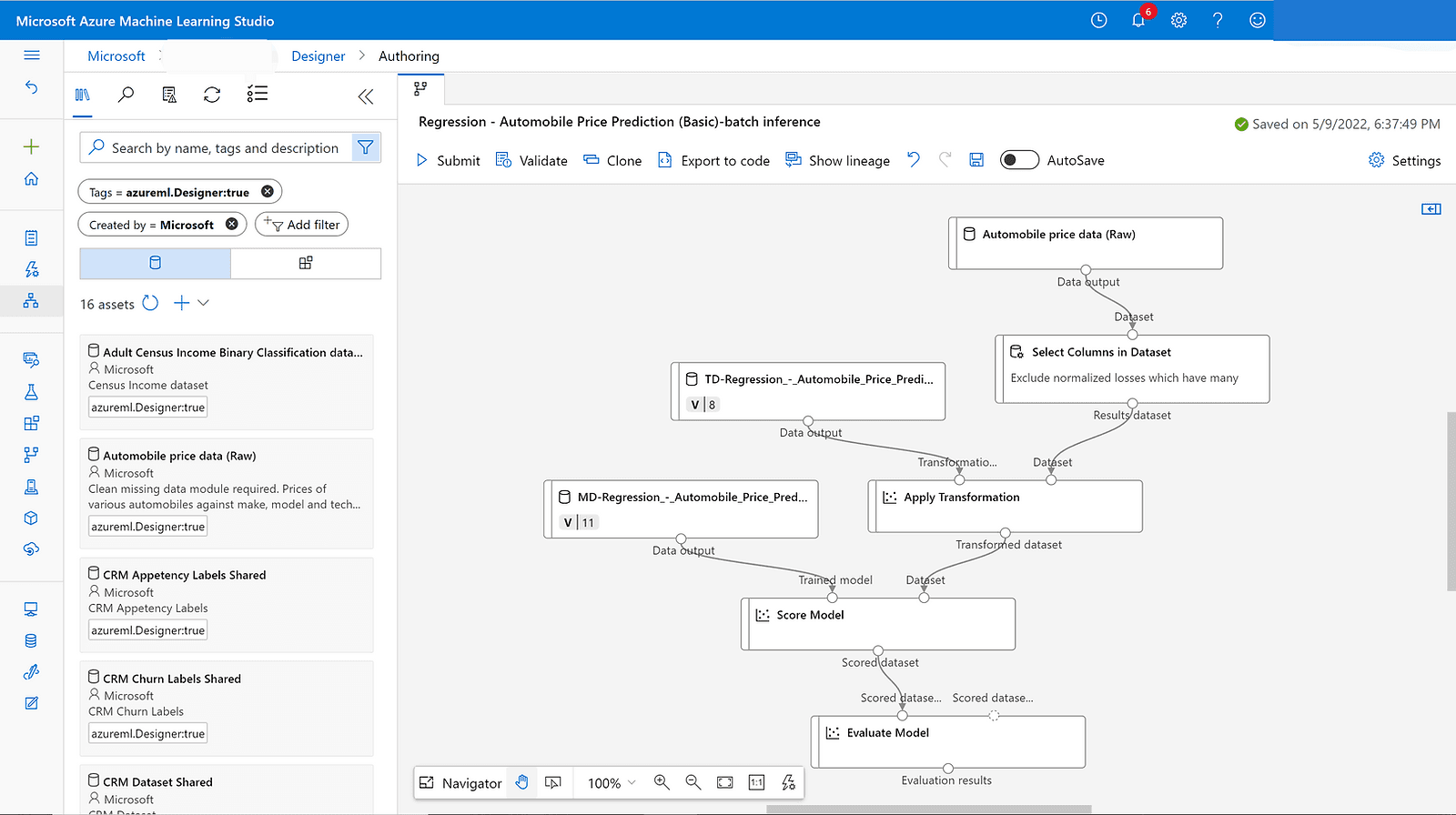Click the canvas vertical scrollbar
1456x815 pixels.
click(x=1451, y=501)
